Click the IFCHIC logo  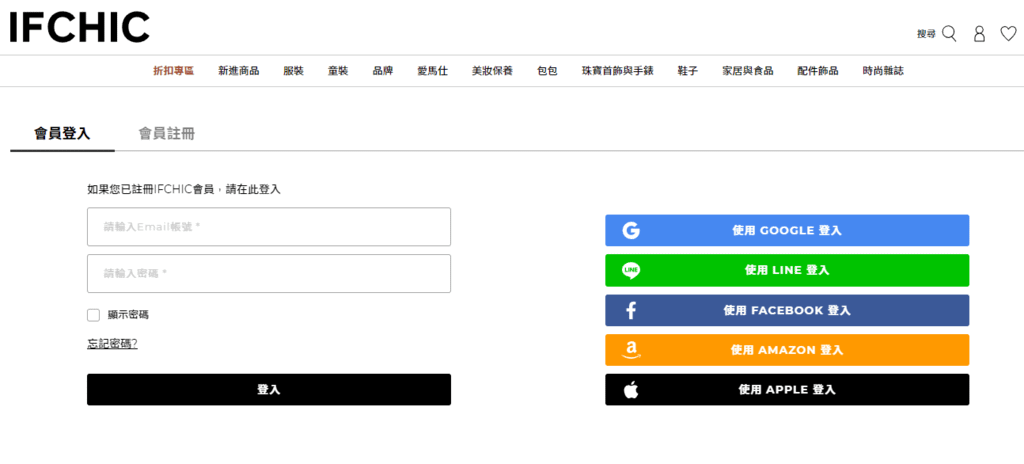point(80,27)
